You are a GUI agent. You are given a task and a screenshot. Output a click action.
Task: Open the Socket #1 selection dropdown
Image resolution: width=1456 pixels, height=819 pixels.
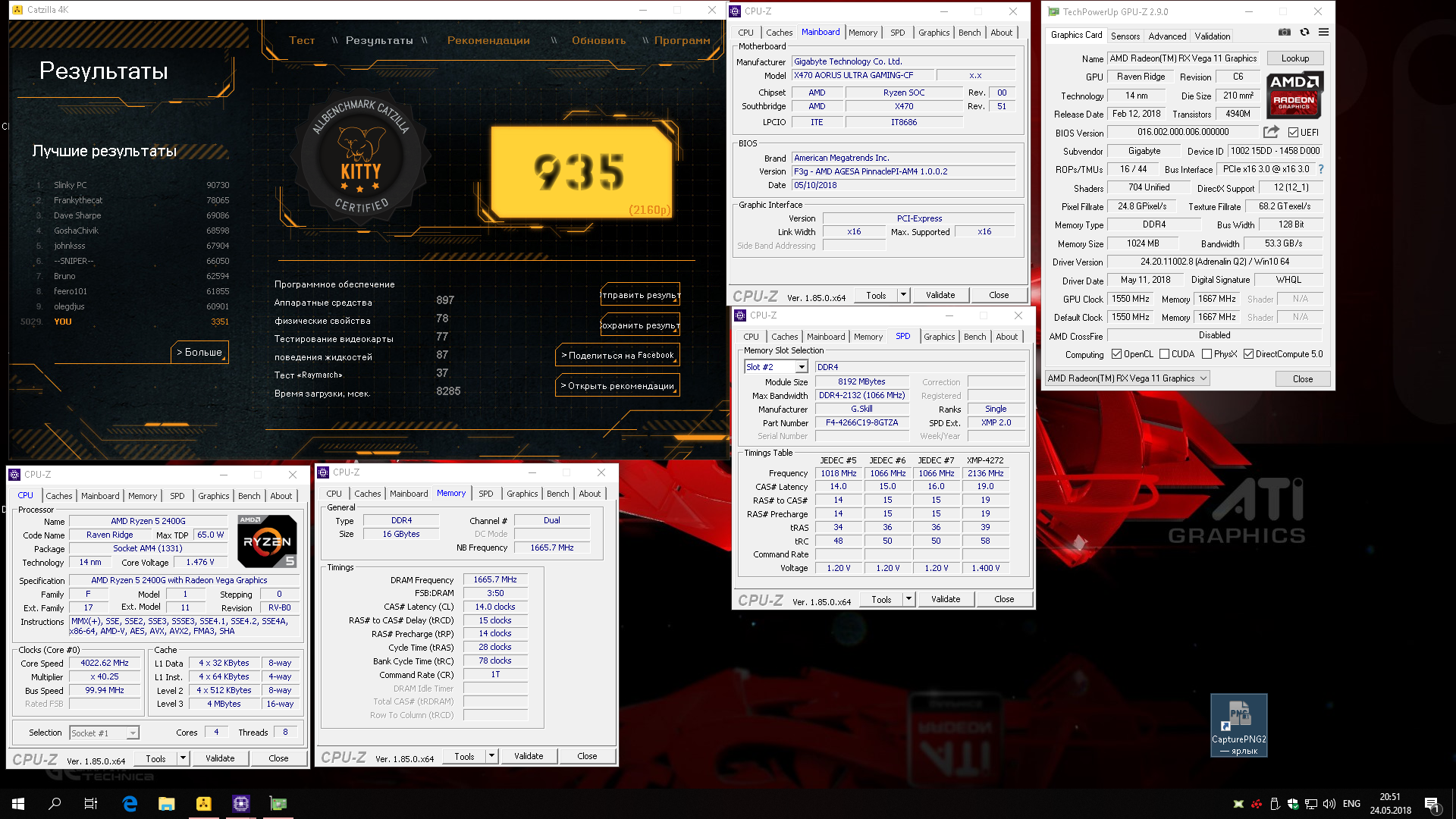pyautogui.click(x=104, y=733)
